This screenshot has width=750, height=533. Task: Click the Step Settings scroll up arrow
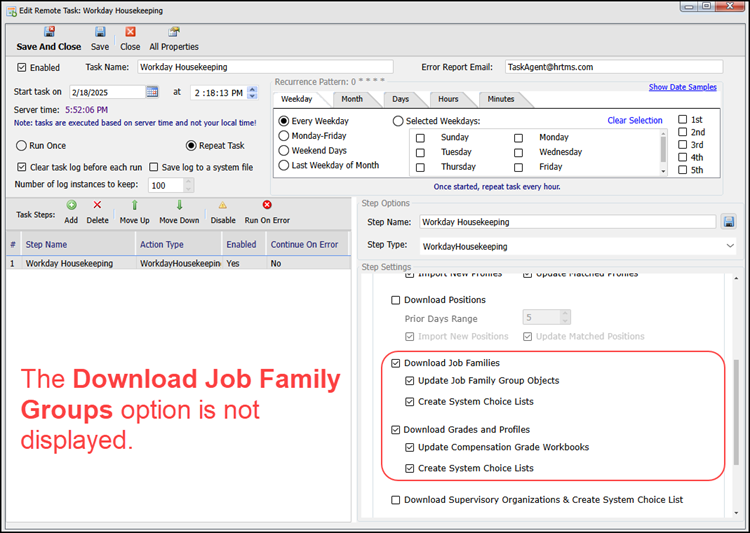736,278
